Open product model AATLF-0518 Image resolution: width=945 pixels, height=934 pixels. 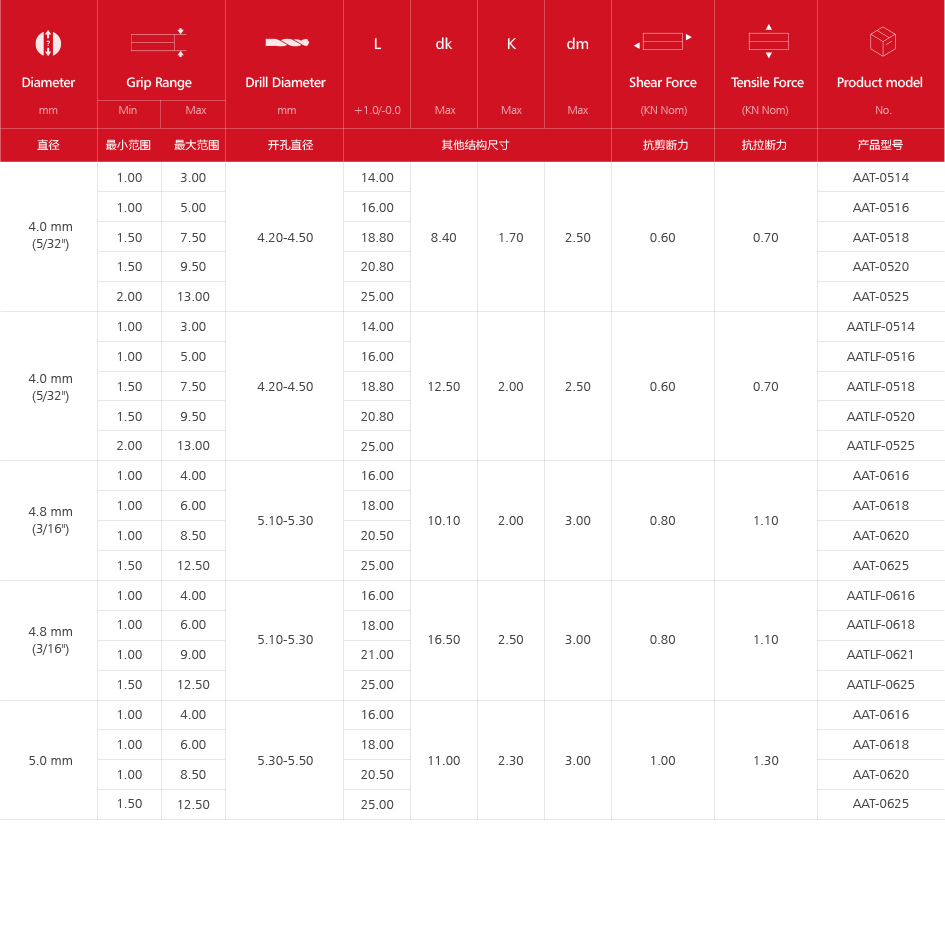click(880, 387)
